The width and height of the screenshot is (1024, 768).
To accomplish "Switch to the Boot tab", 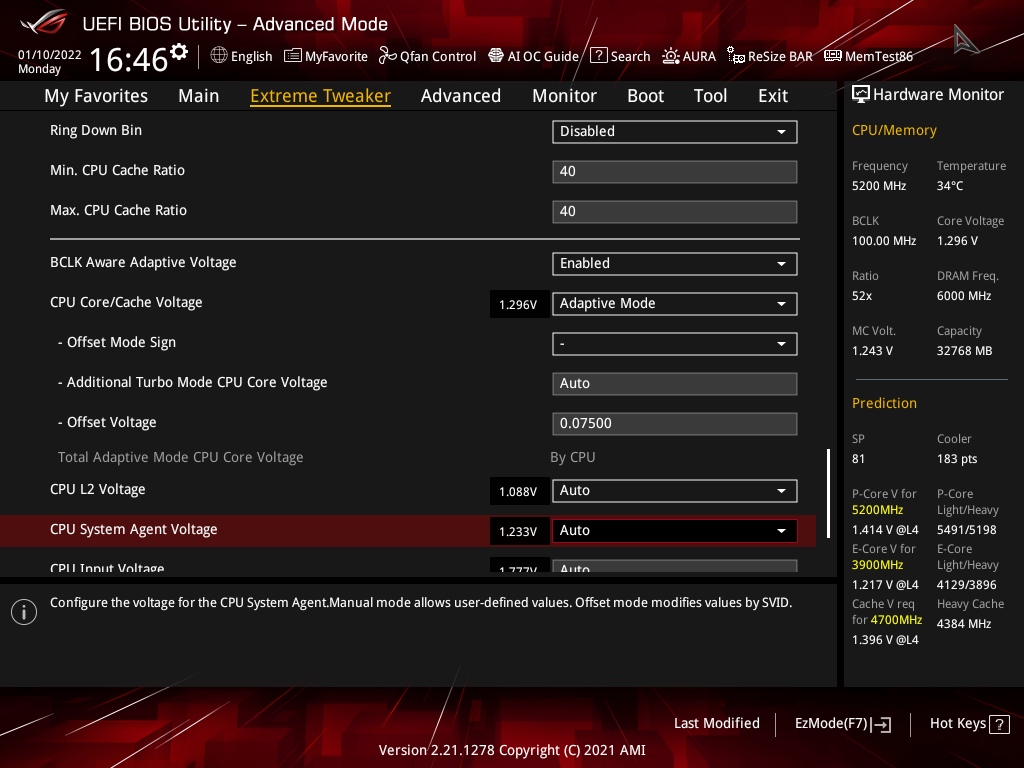I will [645, 96].
